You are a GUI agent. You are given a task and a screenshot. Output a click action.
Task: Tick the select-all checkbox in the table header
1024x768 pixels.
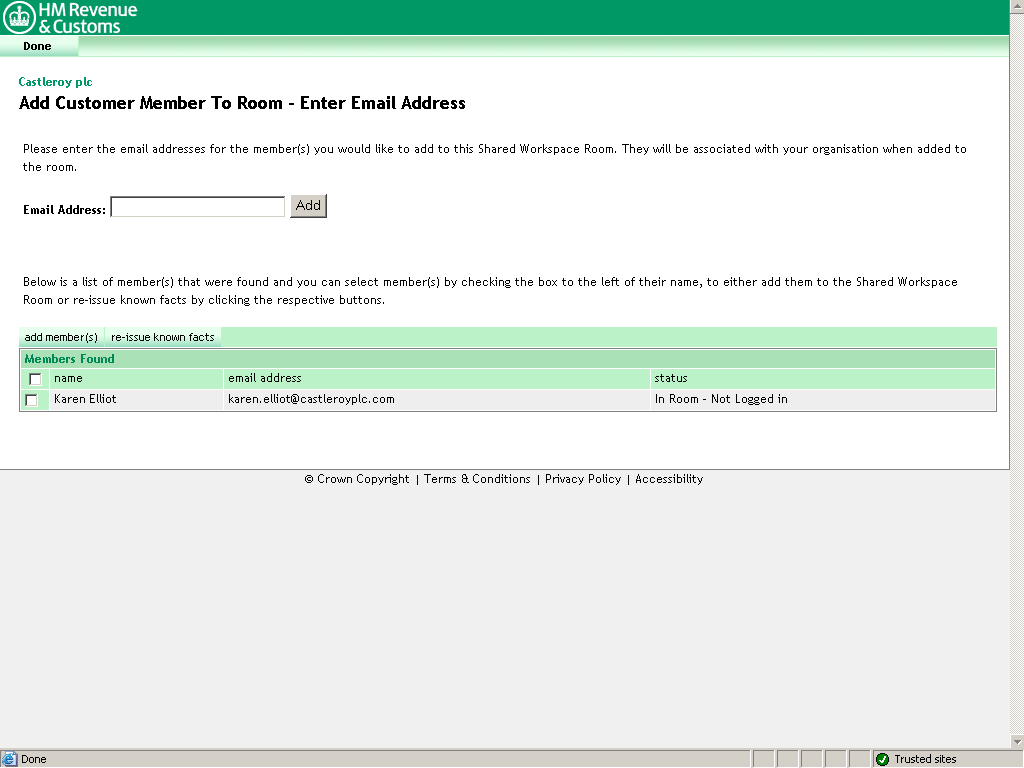pos(35,379)
